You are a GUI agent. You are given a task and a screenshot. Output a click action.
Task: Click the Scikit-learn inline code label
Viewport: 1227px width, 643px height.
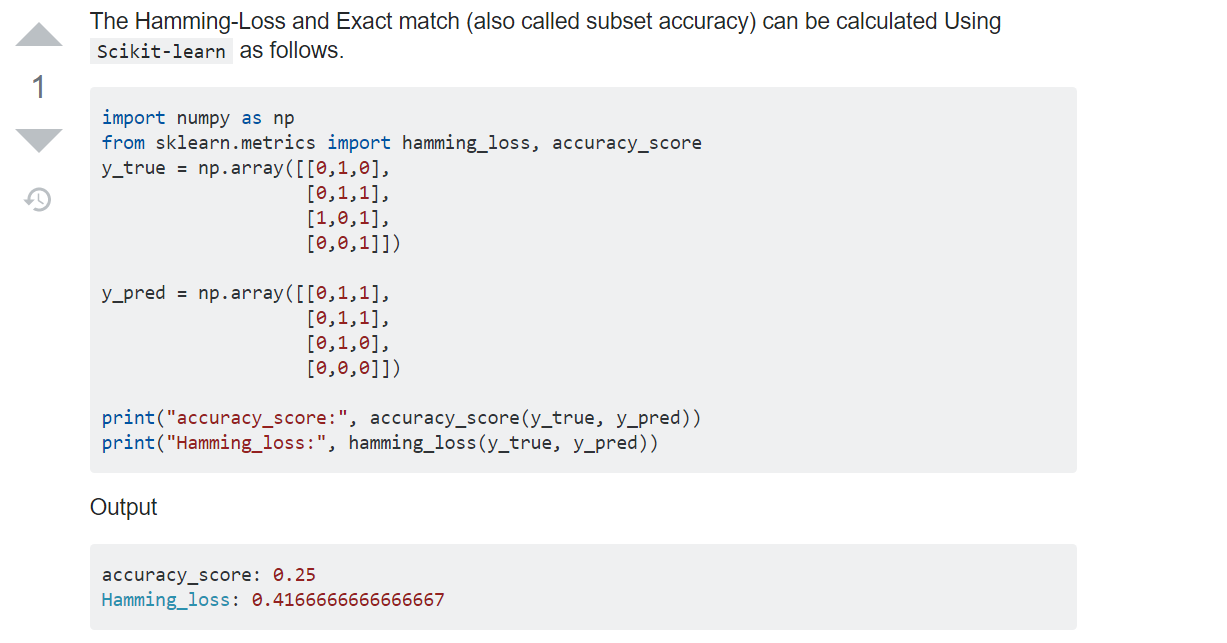(161, 51)
